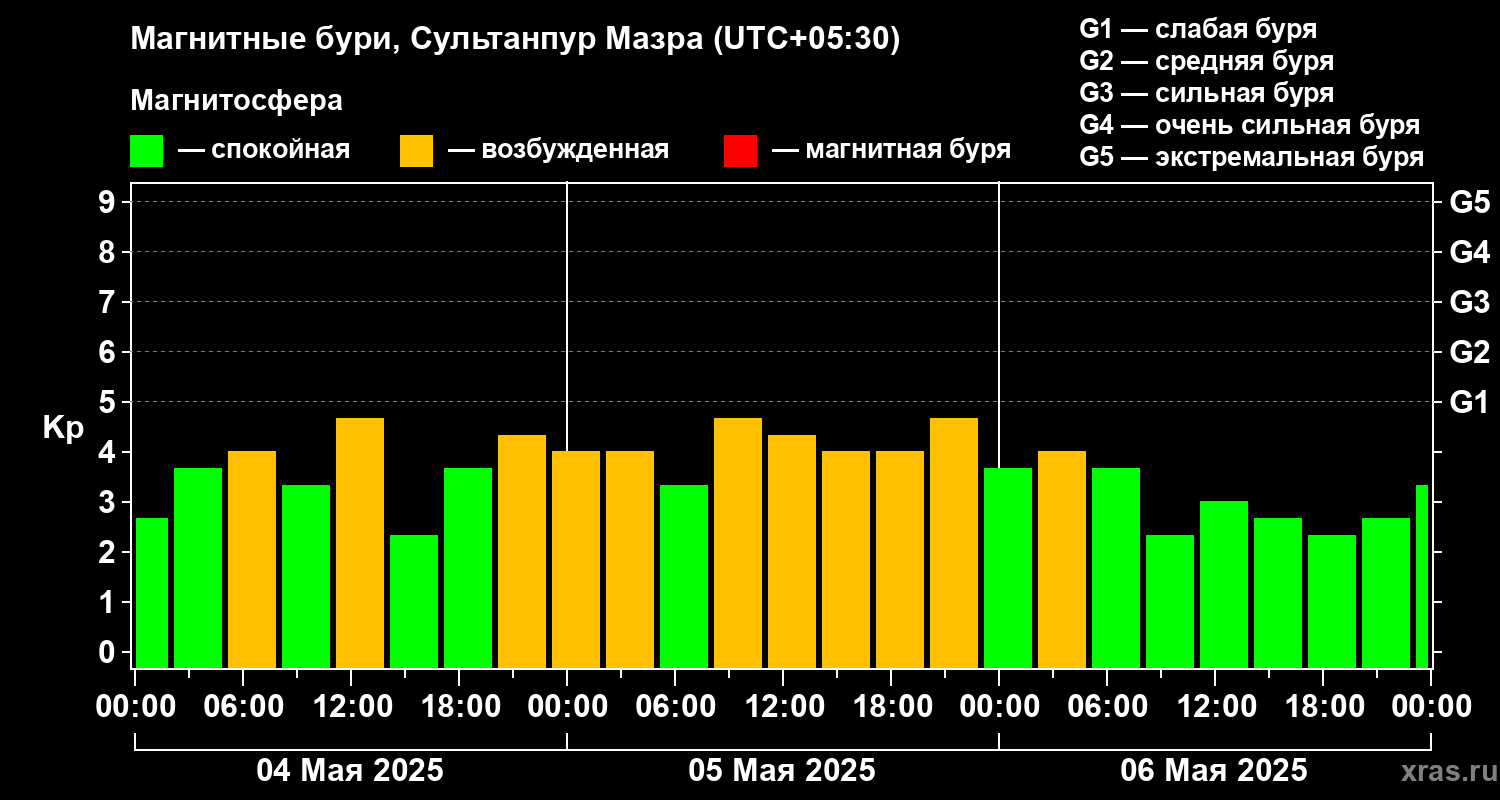Click the tall orange bar at 21:00 on 05 May
The width and height of the screenshot is (1500, 800).
(954, 543)
